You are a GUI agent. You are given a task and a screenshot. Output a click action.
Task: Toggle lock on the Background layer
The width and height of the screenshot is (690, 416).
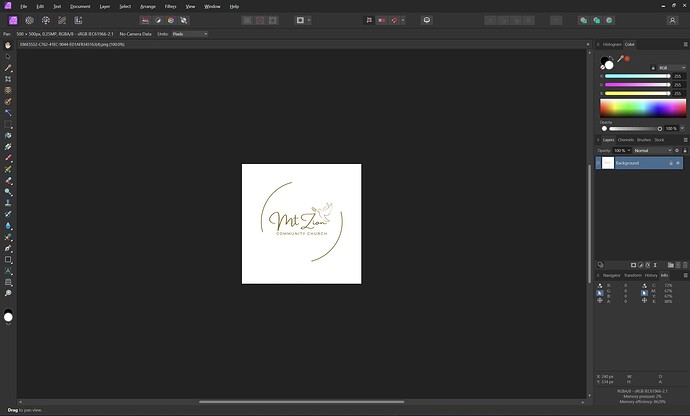coord(671,163)
